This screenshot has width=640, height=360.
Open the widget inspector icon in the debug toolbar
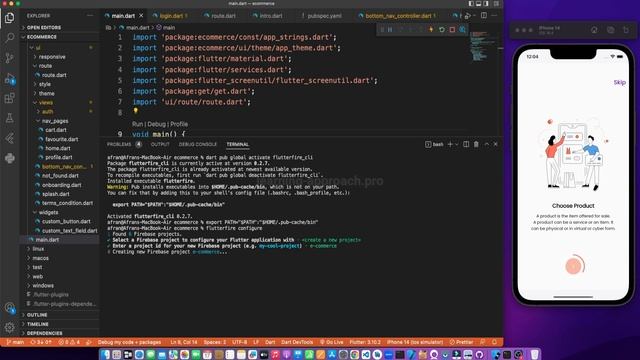click(462, 29)
